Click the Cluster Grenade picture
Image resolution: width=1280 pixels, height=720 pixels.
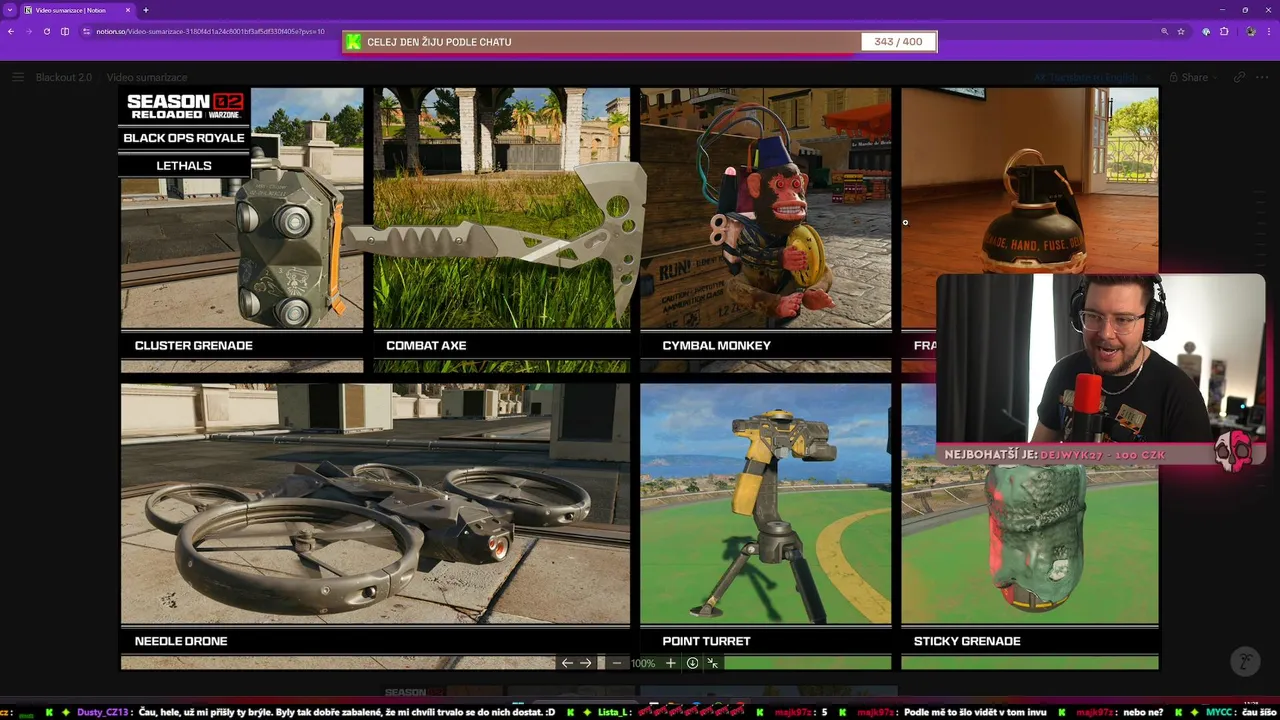(242, 208)
